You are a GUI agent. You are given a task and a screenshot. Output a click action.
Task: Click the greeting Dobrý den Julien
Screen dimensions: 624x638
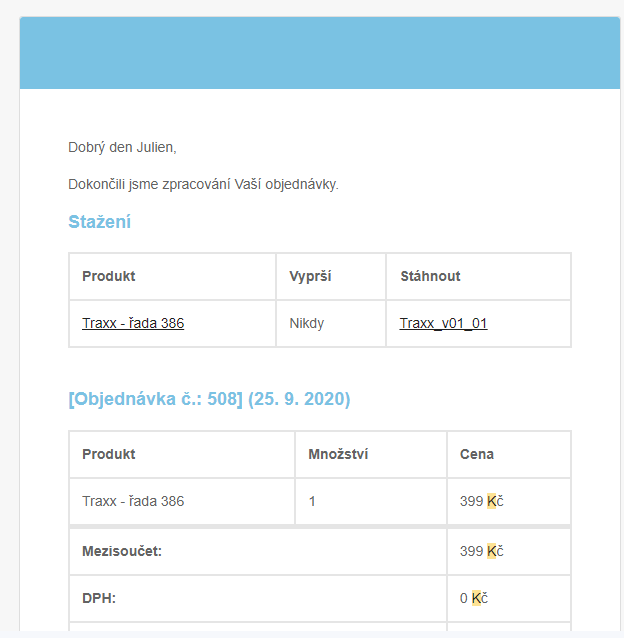click(x=122, y=147)
